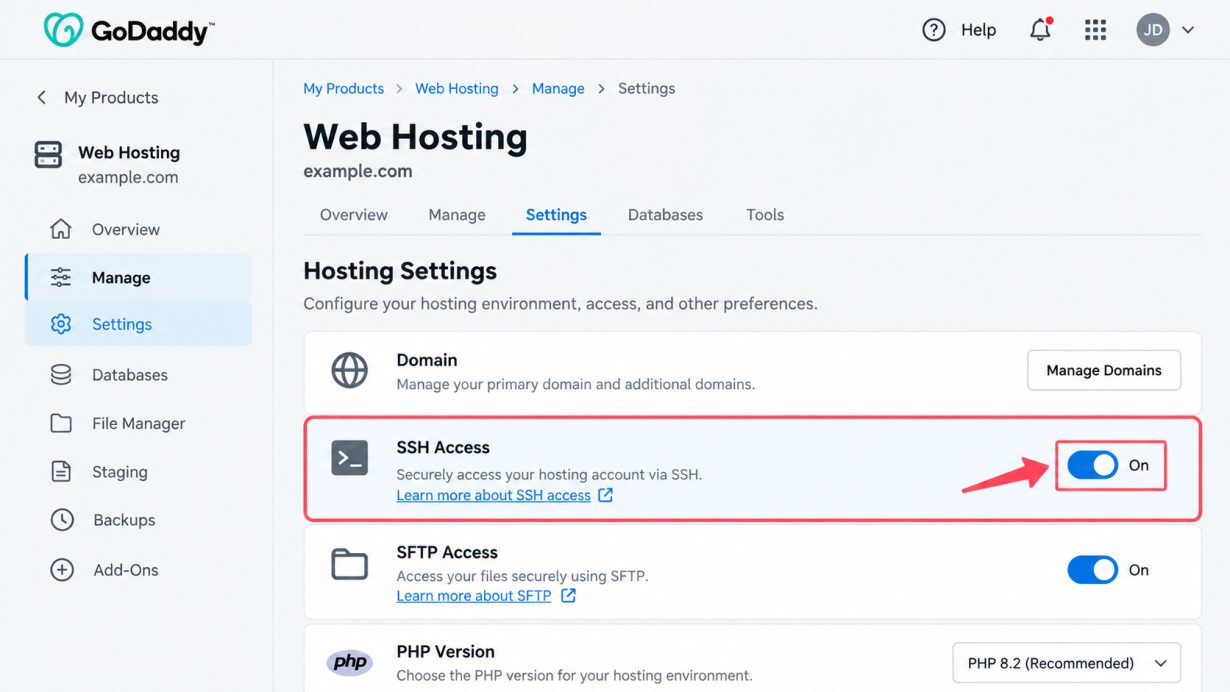1230x692 pixels.
Task: Switch to the Overview tab
Action: click(x=354, y=215)
